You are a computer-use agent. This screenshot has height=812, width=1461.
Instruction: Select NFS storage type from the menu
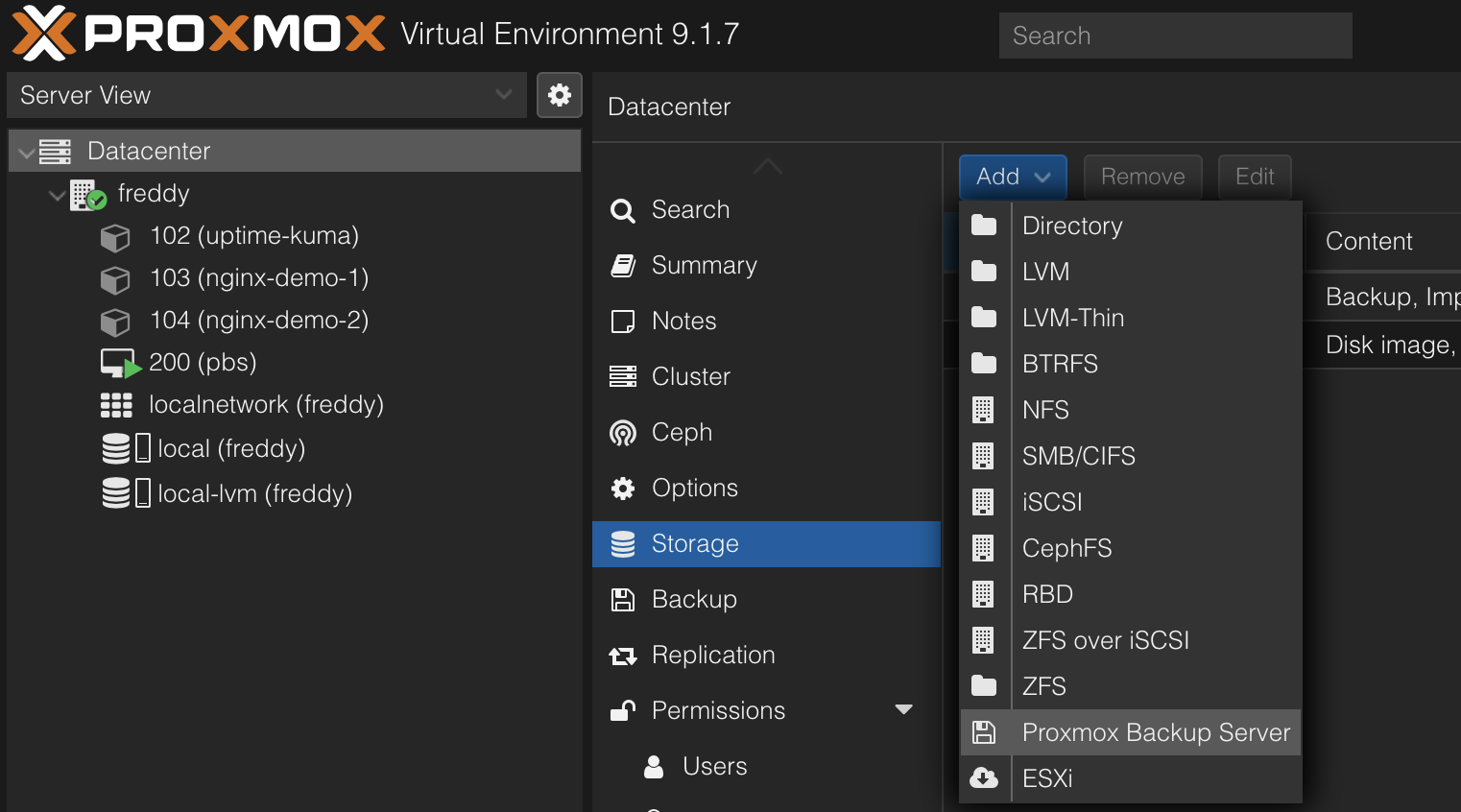1045,410
